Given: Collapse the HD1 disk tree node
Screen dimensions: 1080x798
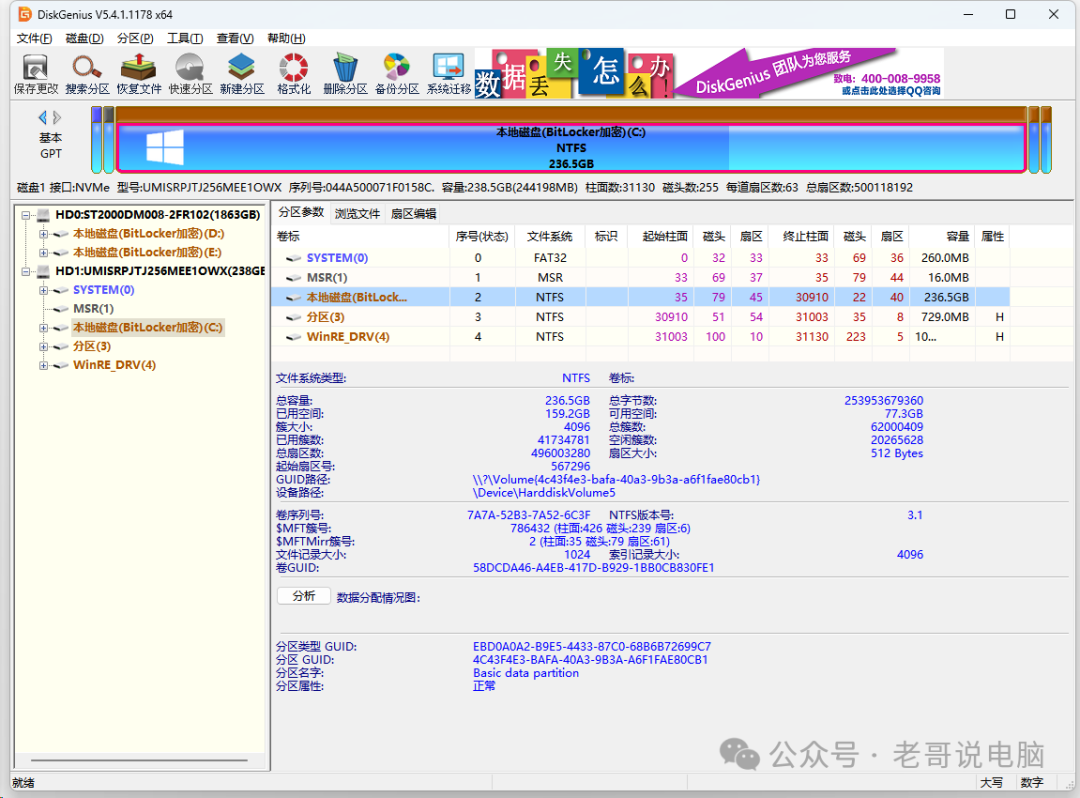Looking at the screenshot, I should 25,271.
